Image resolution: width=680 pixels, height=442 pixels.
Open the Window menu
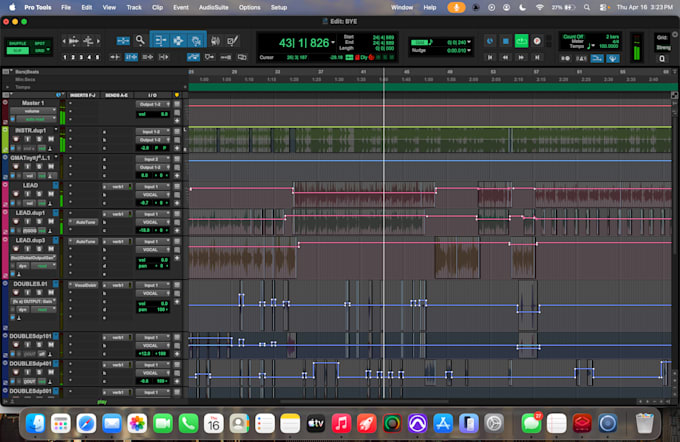tap(402, 7)
